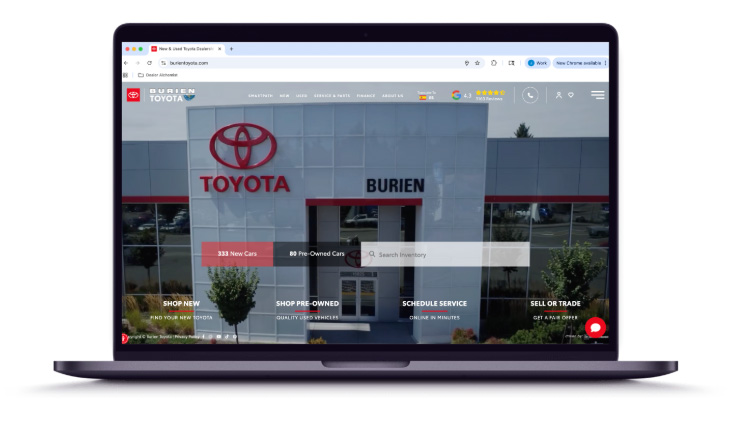Image resolution: width=732 pixels, height=422 pixels.
Task: Open the Chrome extensions puzzle icon
Action: [x=493, y=63]
